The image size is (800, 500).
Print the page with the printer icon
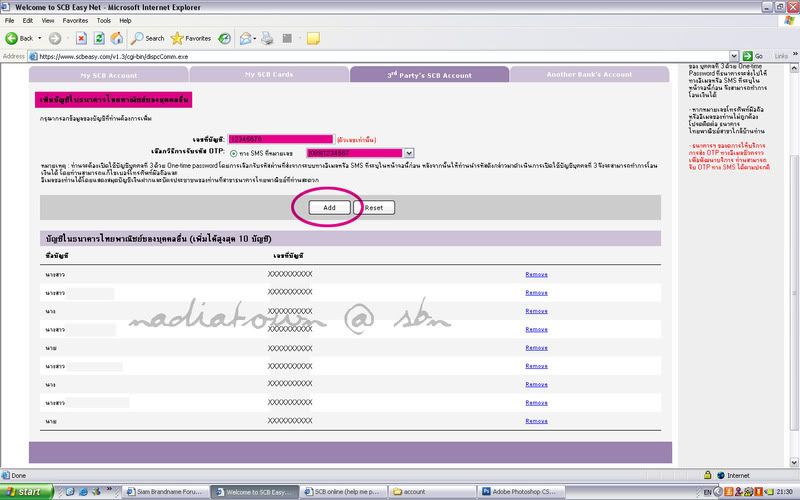(x=267, y=38)
